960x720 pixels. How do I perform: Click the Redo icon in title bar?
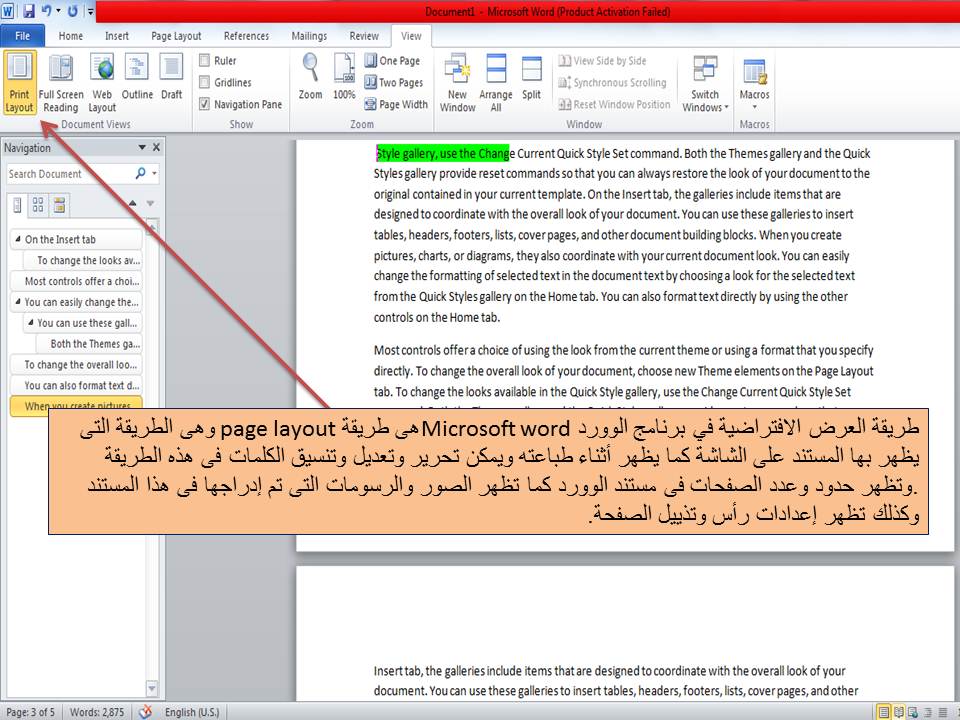click(x=73, y=11)
